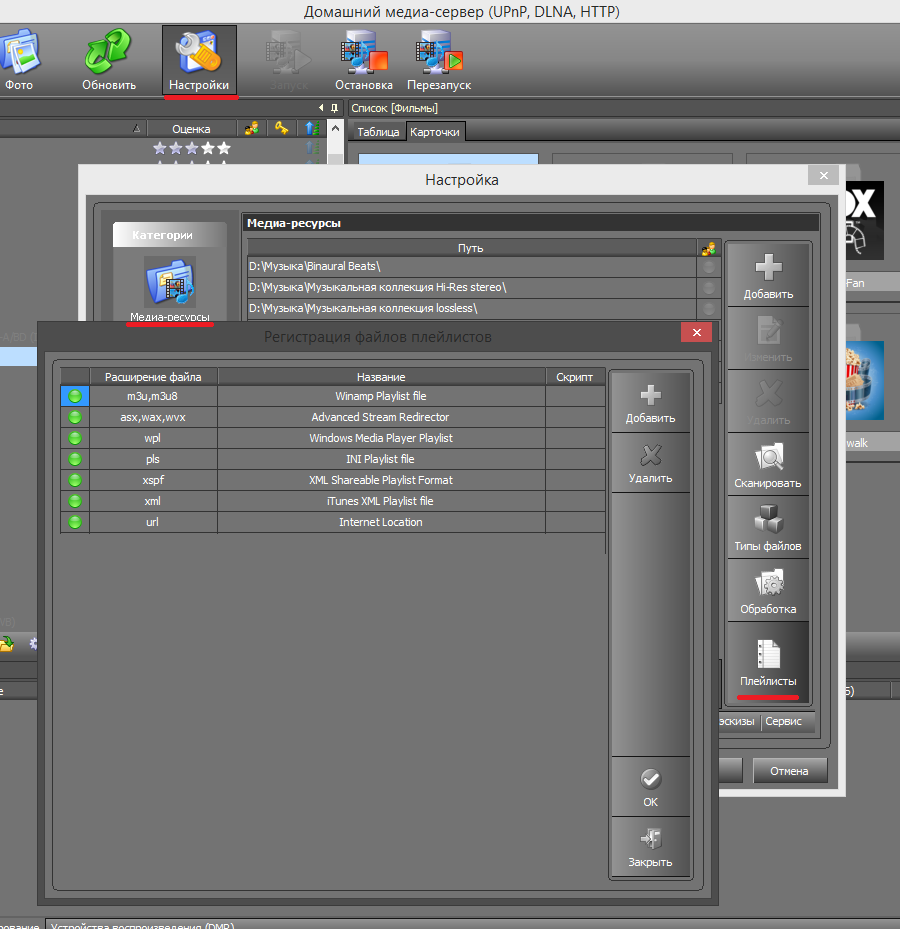This screenshot has width=900, height=929.
Task: Toggle green indicator for m3u,m3u8 row
Action: 75,396
